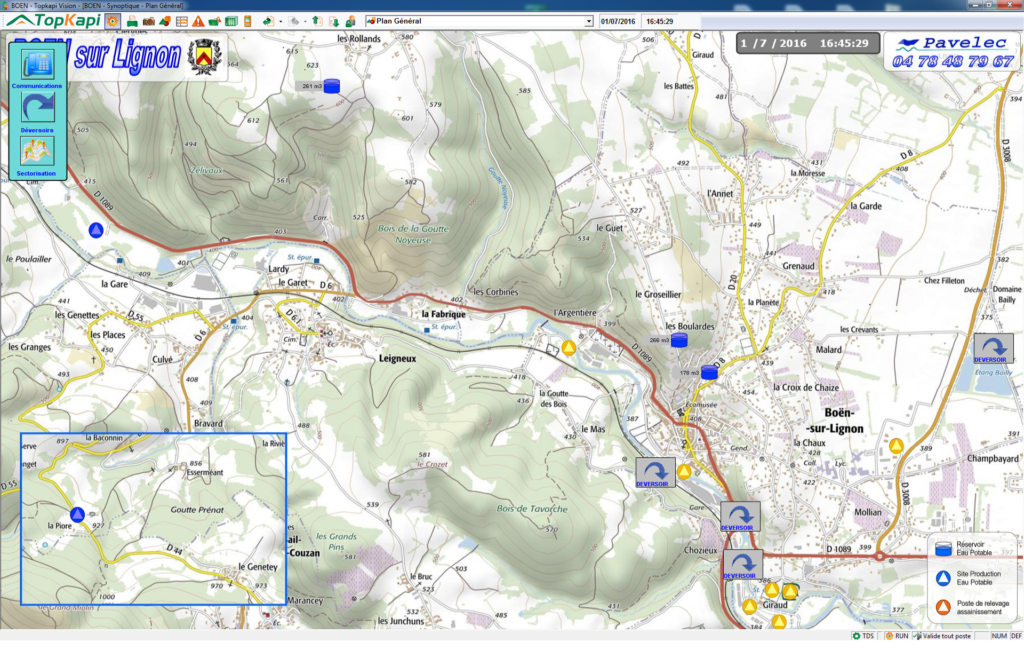Click the la Piore inset map thumbnail
Screen dimensions: 1024x650
pos(153,519)
